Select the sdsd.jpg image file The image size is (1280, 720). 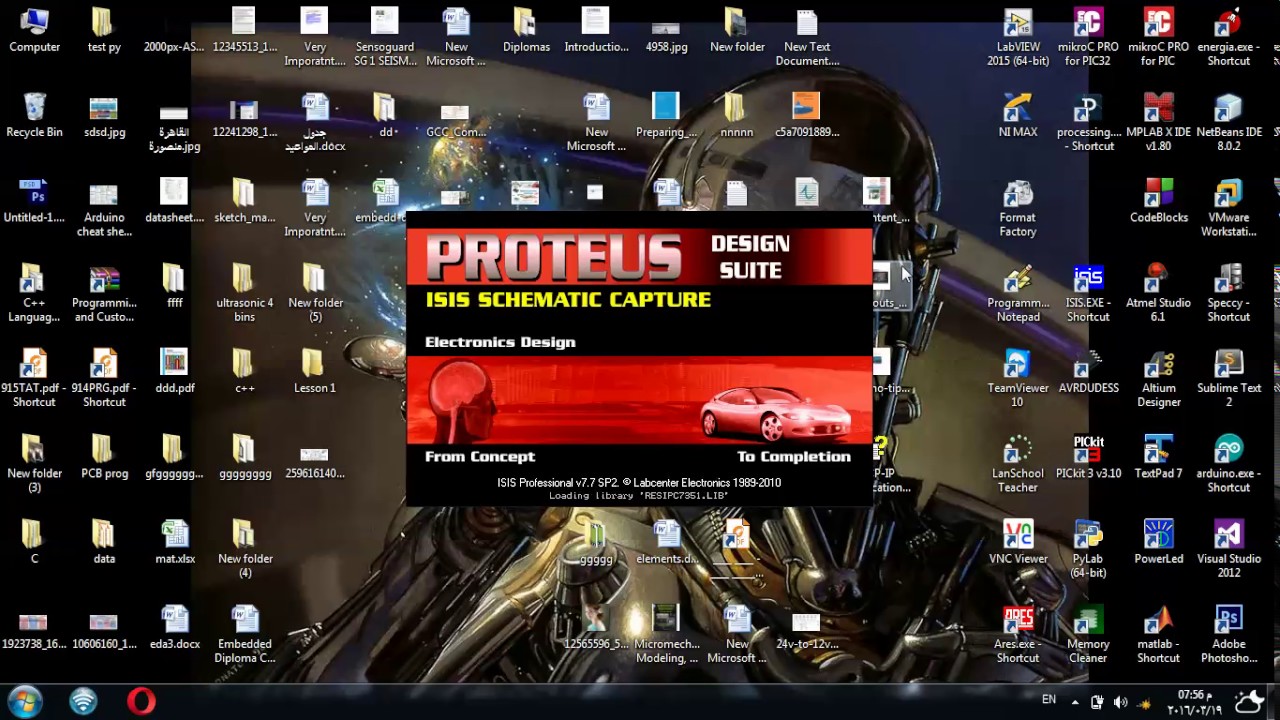(104, 116)
